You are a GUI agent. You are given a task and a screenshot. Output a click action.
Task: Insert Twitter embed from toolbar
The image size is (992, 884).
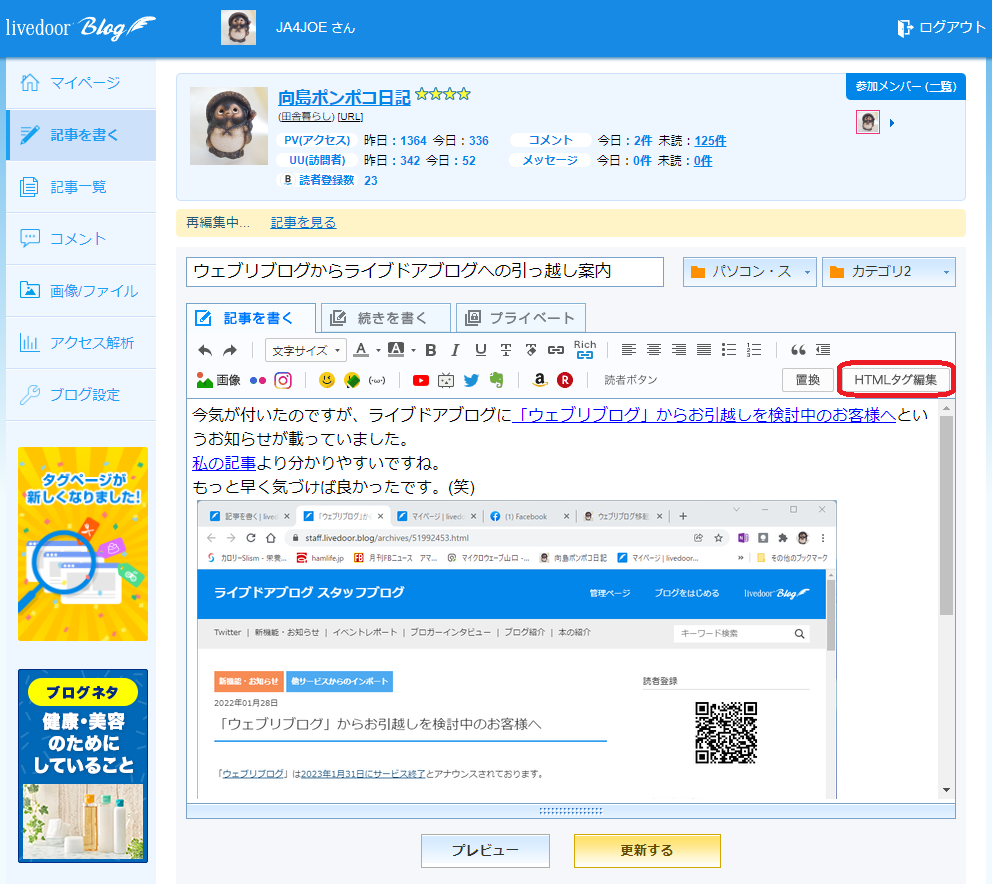[x=471, y=380]
